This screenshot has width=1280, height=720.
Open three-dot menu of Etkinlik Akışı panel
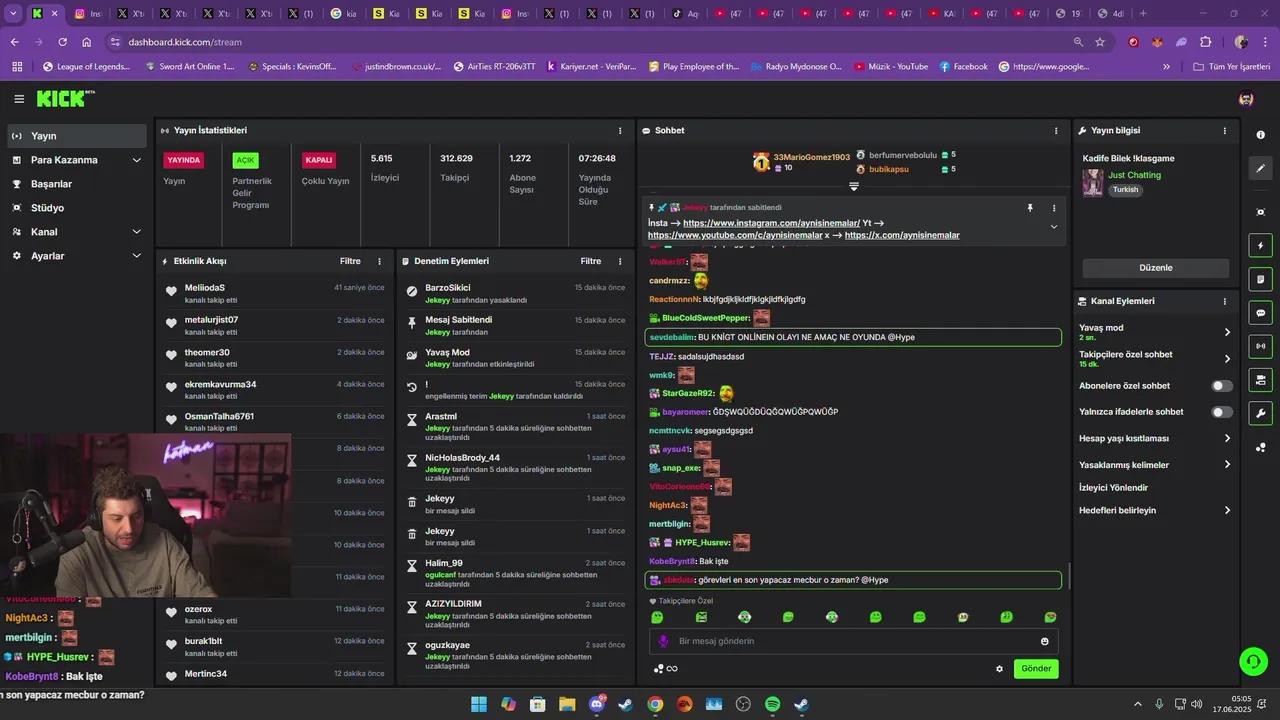click(x=379, y=261)
